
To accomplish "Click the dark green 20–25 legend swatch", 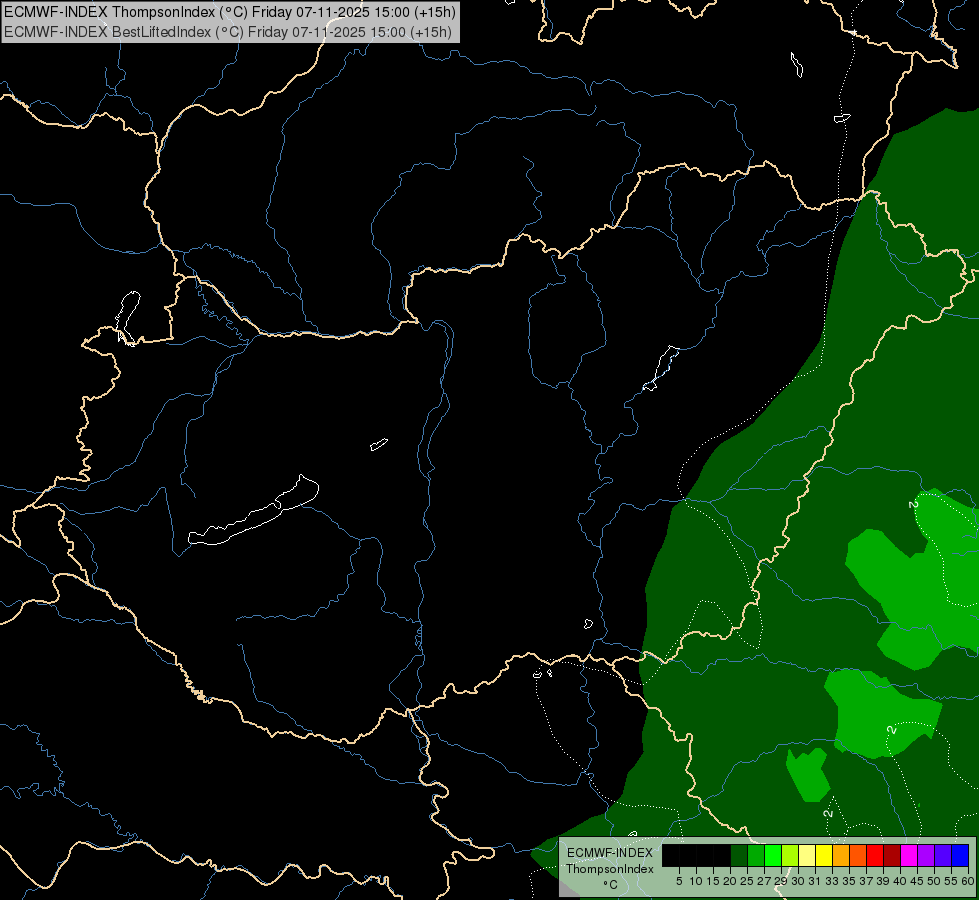I will (739, 856).
